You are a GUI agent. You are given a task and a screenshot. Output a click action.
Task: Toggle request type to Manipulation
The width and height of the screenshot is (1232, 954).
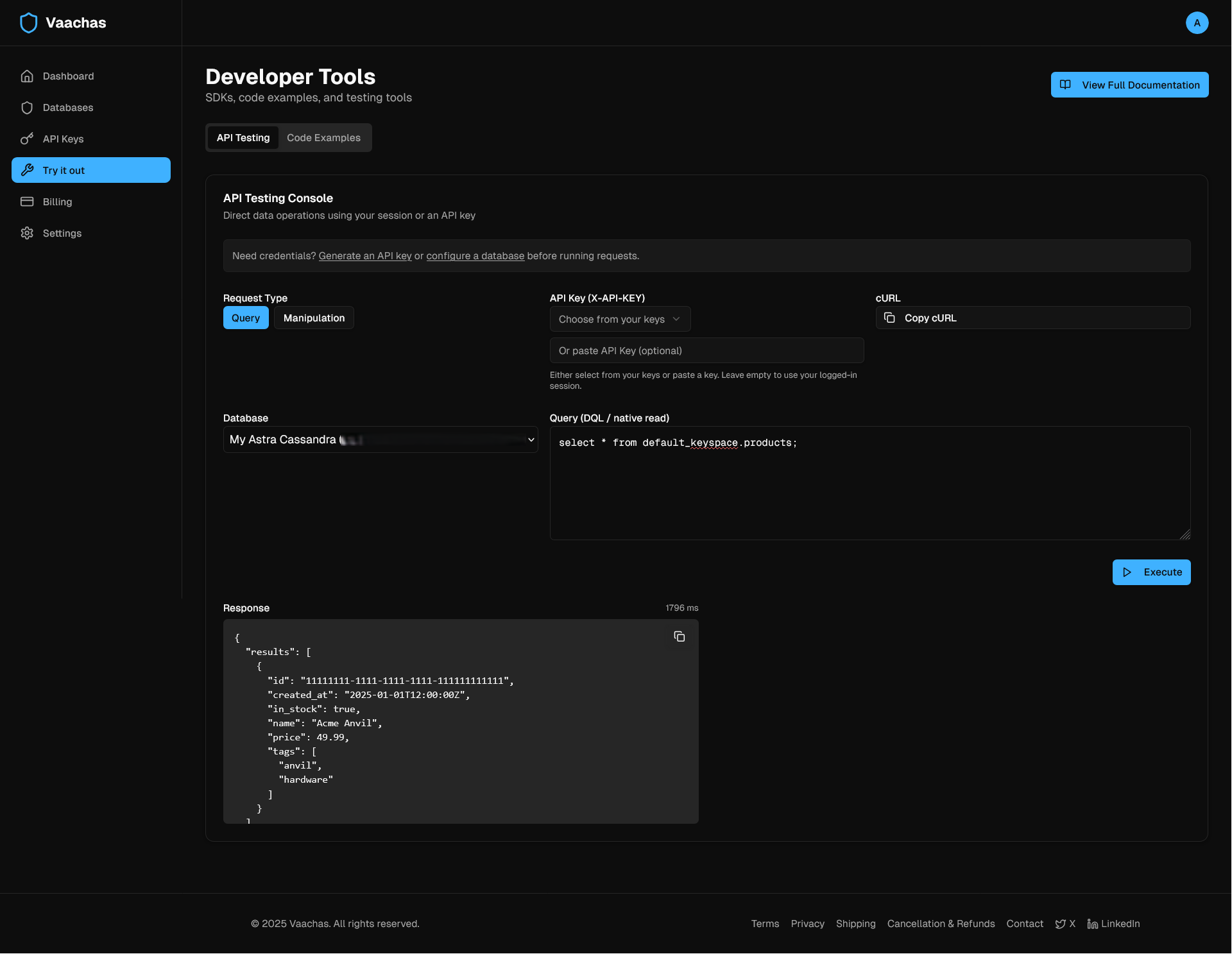[314, 318]
